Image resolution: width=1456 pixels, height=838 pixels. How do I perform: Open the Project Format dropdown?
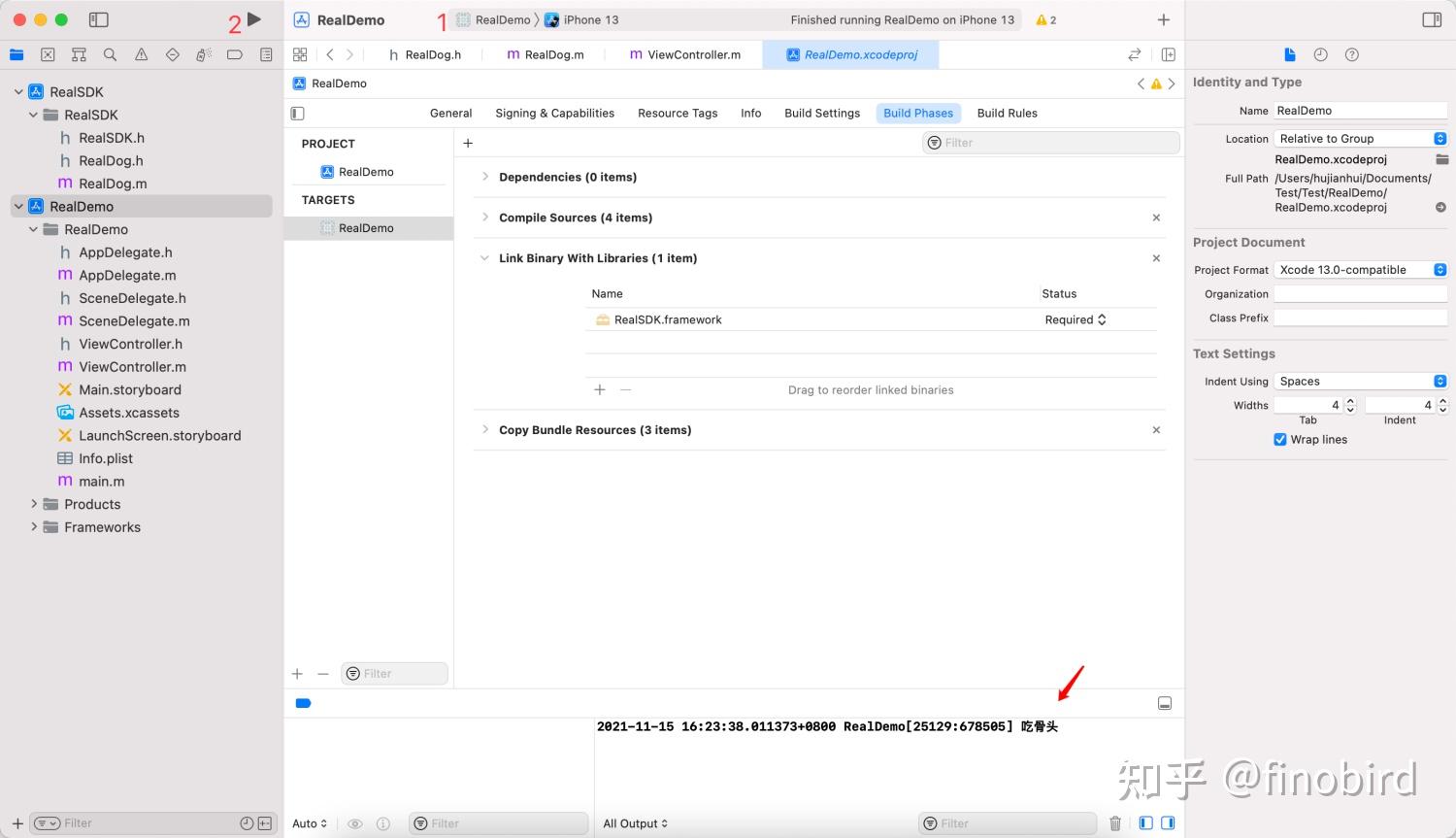tap(1361, 270)
